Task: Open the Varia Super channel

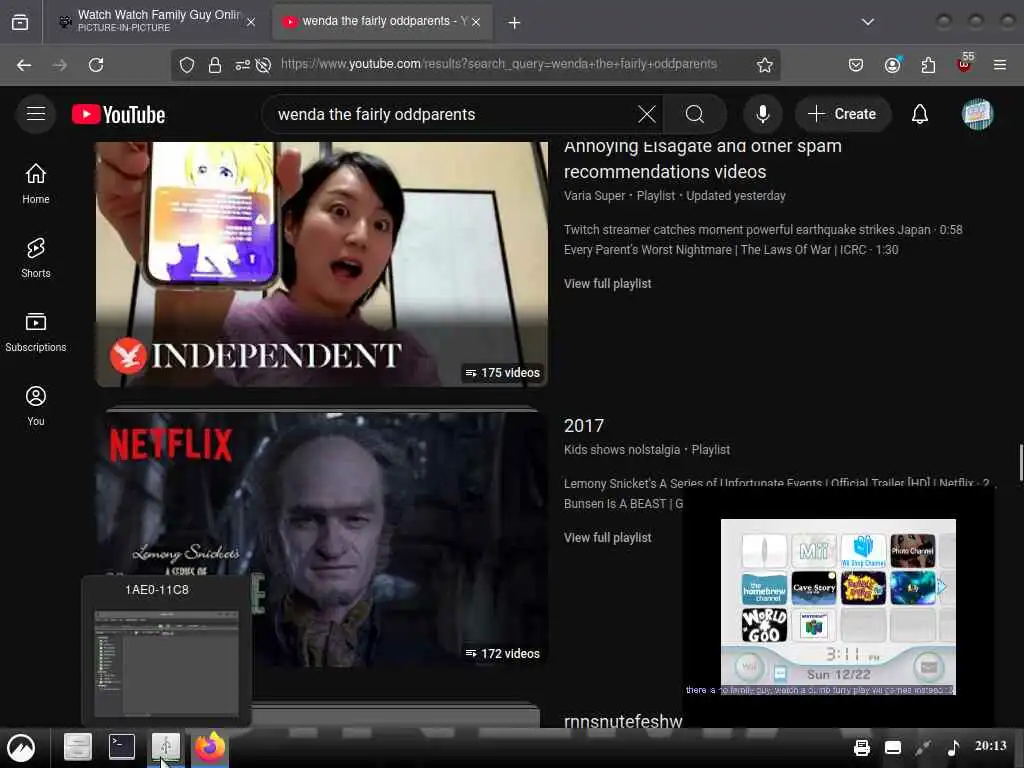Action: [594, 196]
